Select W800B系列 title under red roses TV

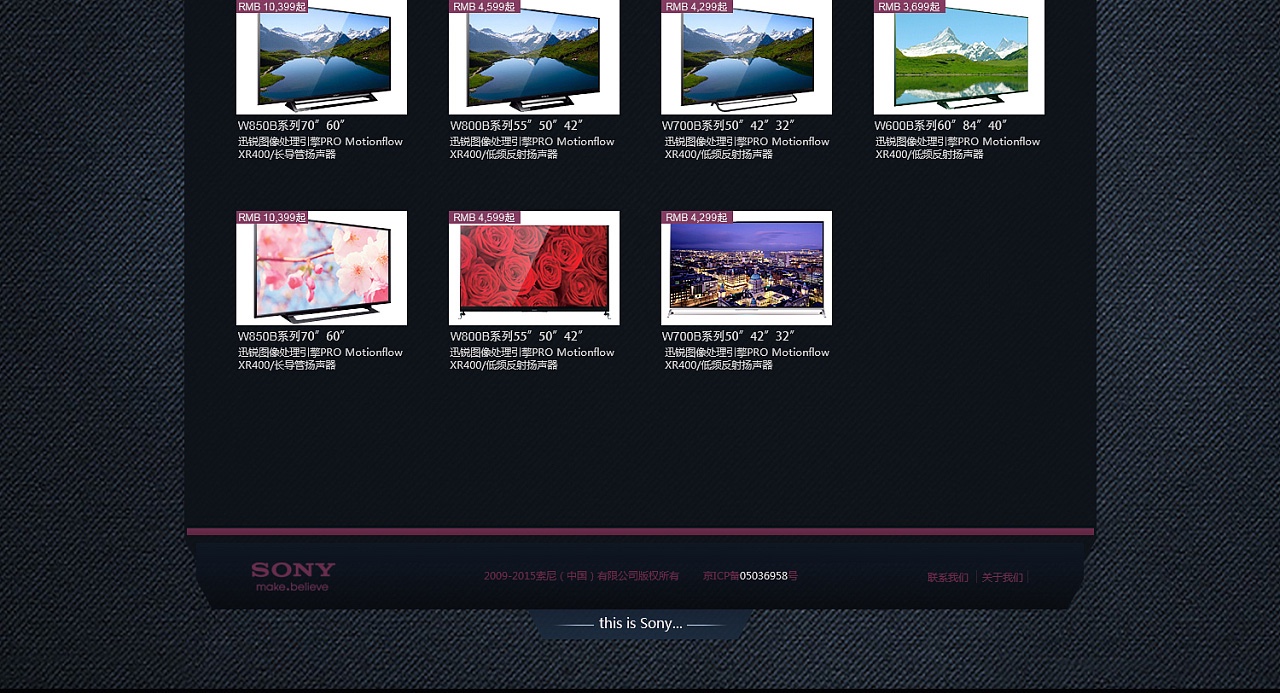click(516, 336)
